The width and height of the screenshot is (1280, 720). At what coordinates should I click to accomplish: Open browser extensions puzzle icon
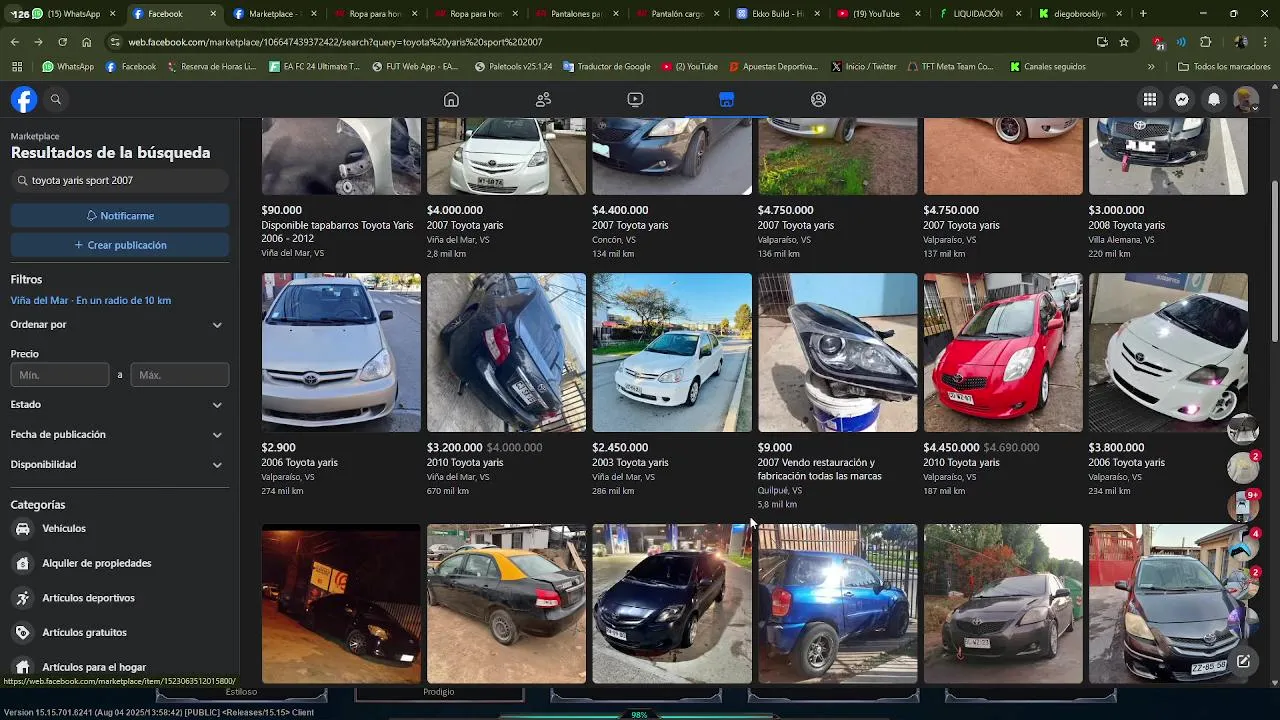[1205, 42]
